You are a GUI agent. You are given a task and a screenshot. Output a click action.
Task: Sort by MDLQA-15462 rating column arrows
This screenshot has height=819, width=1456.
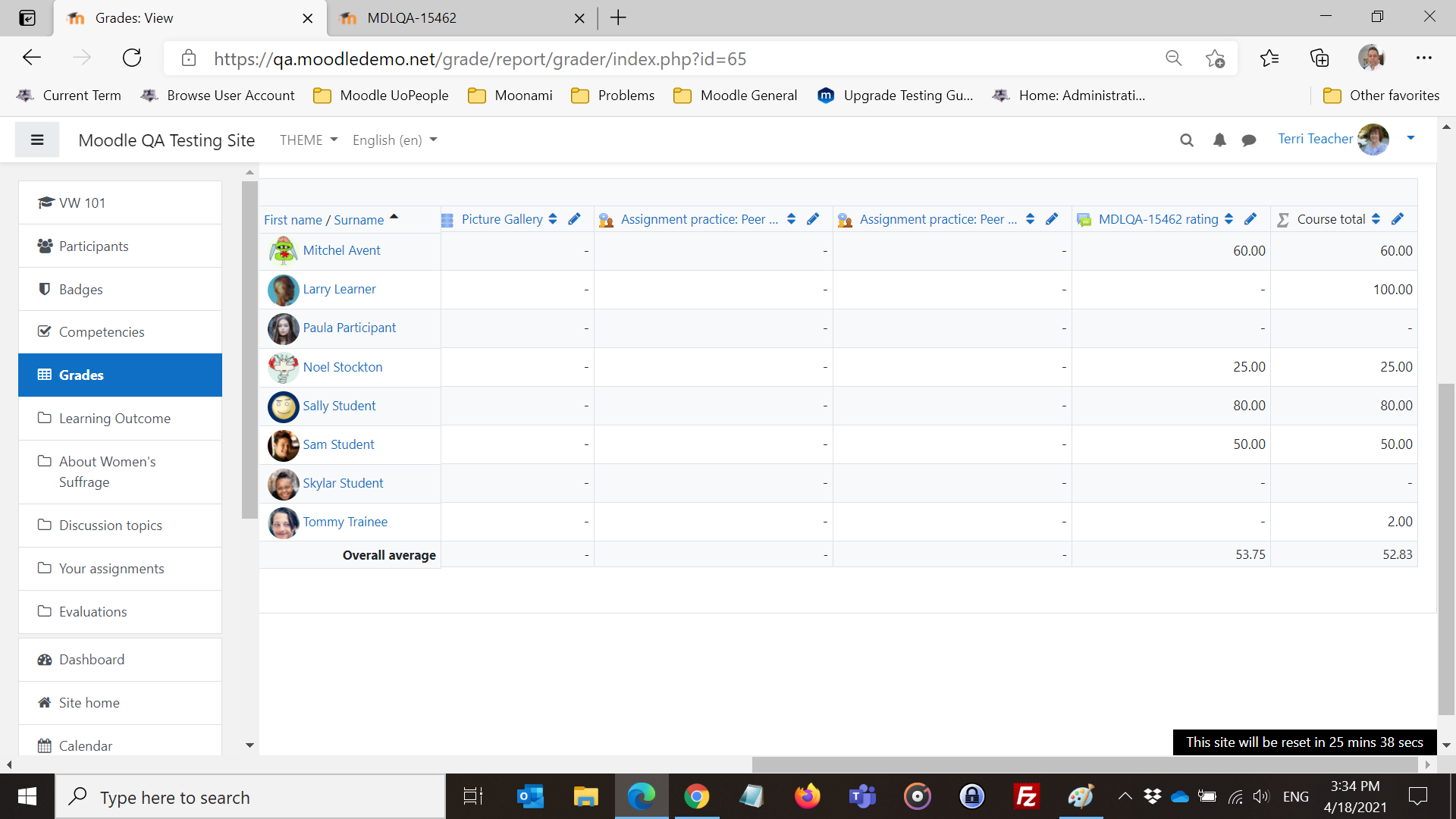[1228, 219]
